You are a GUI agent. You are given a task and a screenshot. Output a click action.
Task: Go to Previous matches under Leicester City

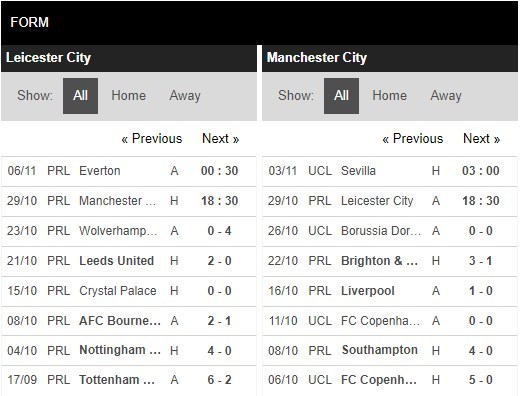click(x=152, y=138)
